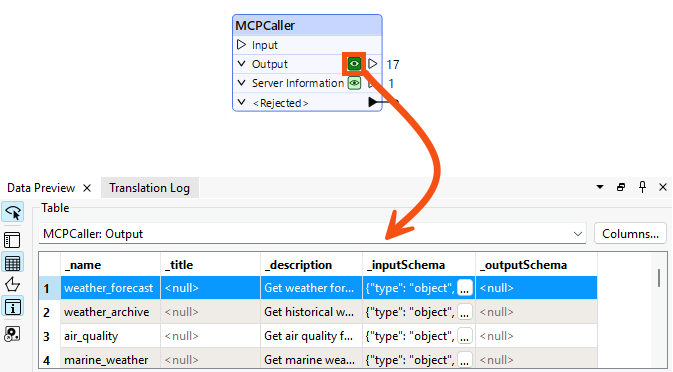673x372 pixels.
Task: Open the ellipsis button in weather_archive row
Action: 465,312
